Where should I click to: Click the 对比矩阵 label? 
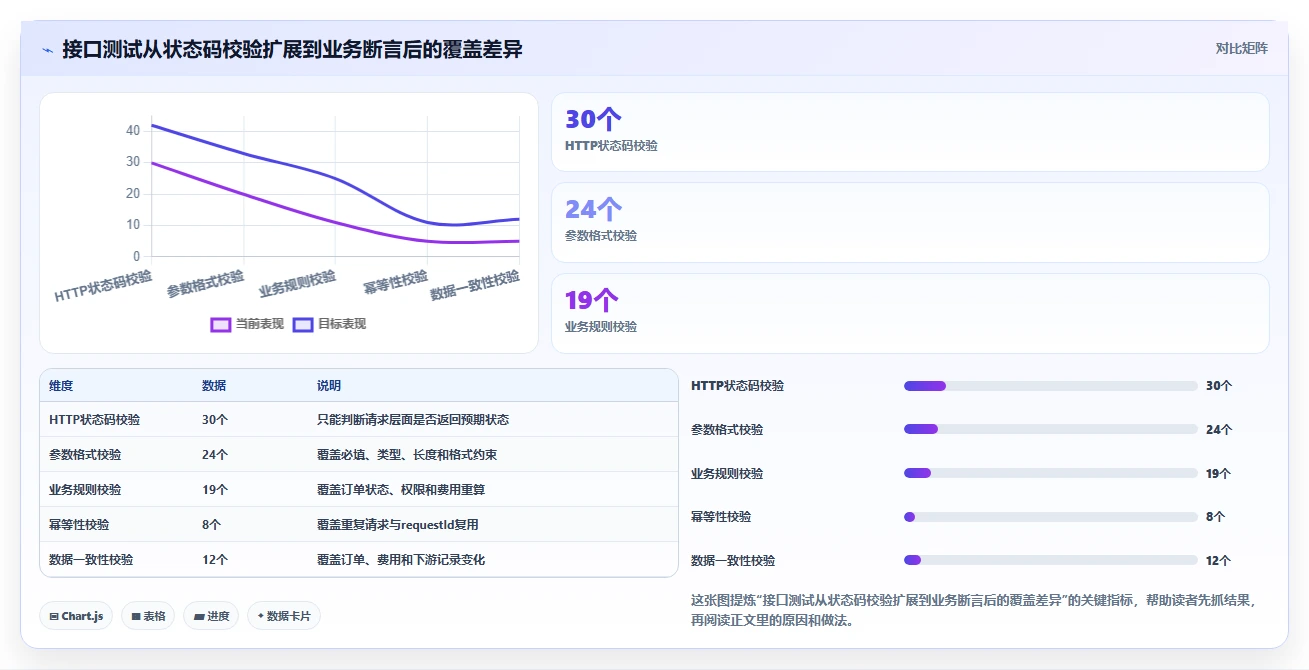tap(1241, 48)
